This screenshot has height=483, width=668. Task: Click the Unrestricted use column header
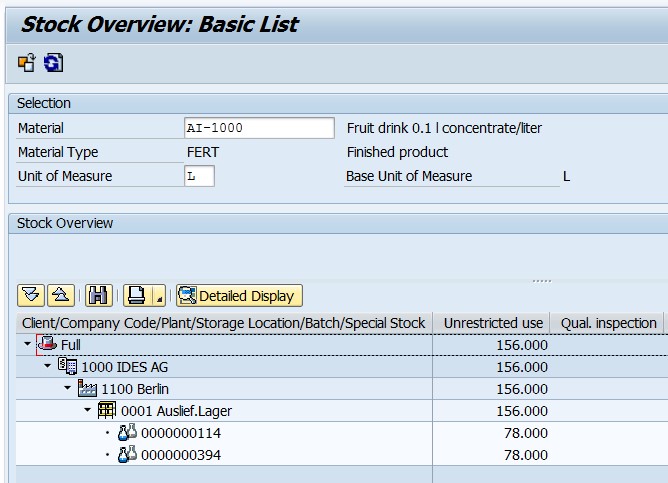tap(492, 323)
